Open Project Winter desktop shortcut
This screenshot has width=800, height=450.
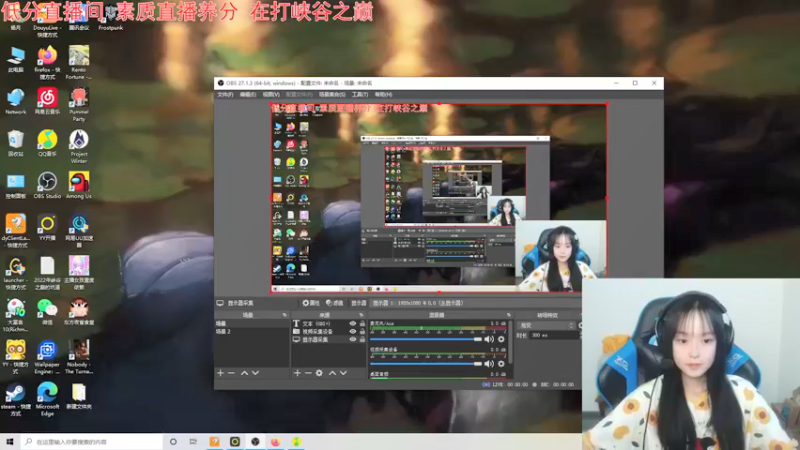pyautogui.click(x=79, y=147)
